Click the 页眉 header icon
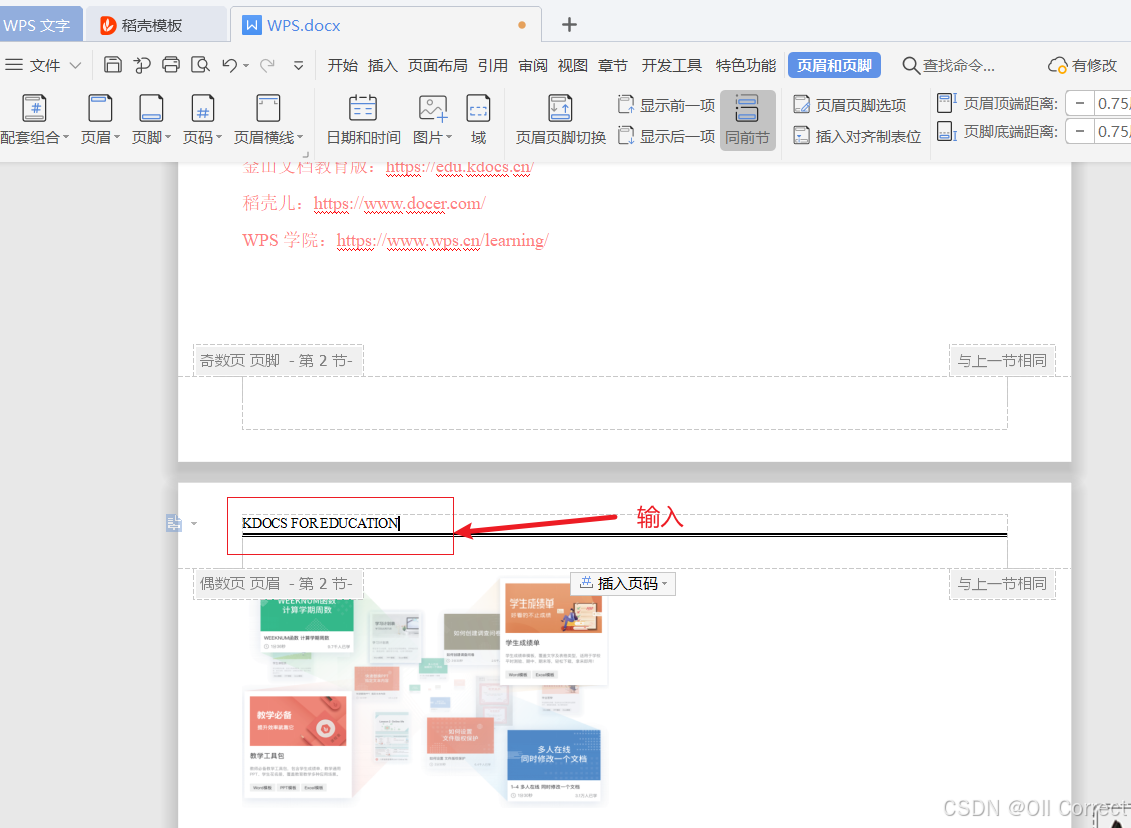Viewport: 1131px width, 828px height. tap(100, 108)
